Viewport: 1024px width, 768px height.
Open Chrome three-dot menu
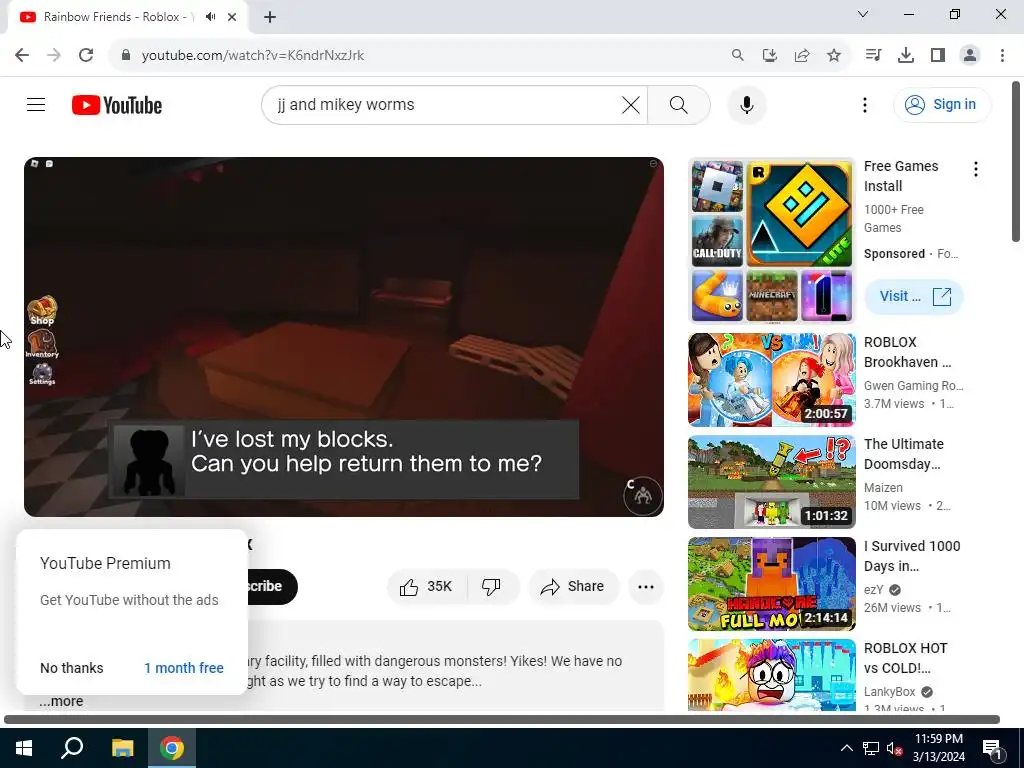(x=1002, y=55)
